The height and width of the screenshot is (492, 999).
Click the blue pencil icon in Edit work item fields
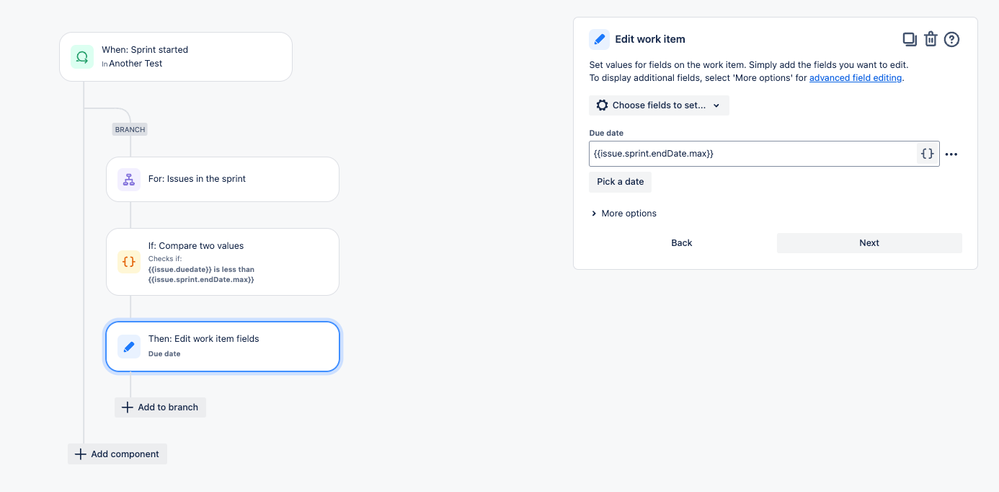point(129,347)
